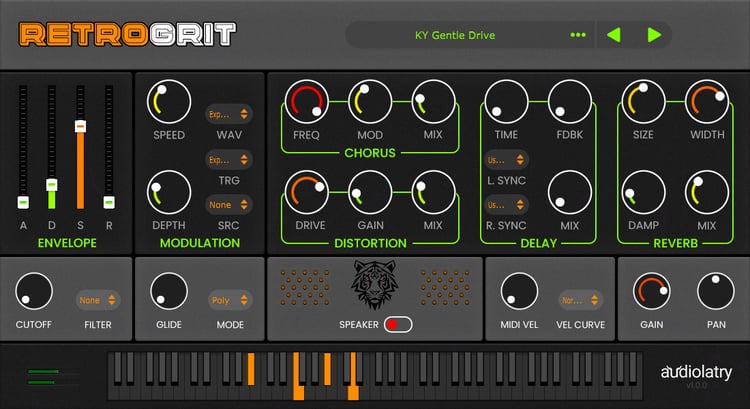Click the reverb MIX knob
Screen dimensions: 750x409
coord(707,192)
